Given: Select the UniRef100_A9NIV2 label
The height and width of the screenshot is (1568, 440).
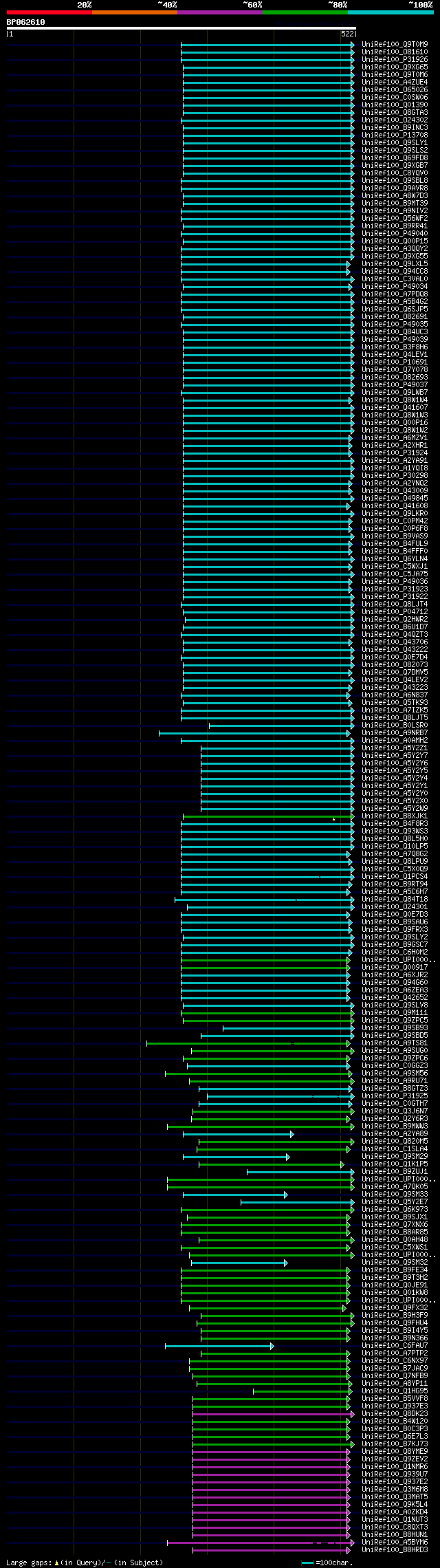Looking at the screenshot, I should point(395,211).
